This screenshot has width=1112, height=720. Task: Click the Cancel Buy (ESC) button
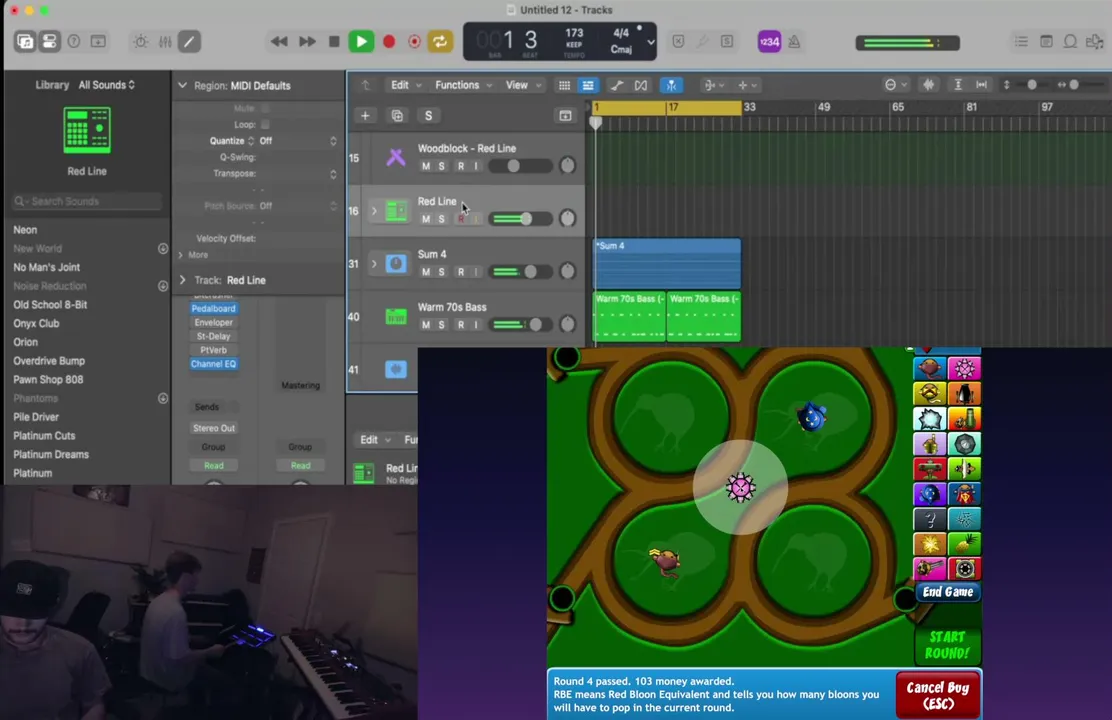pos(938,695)
